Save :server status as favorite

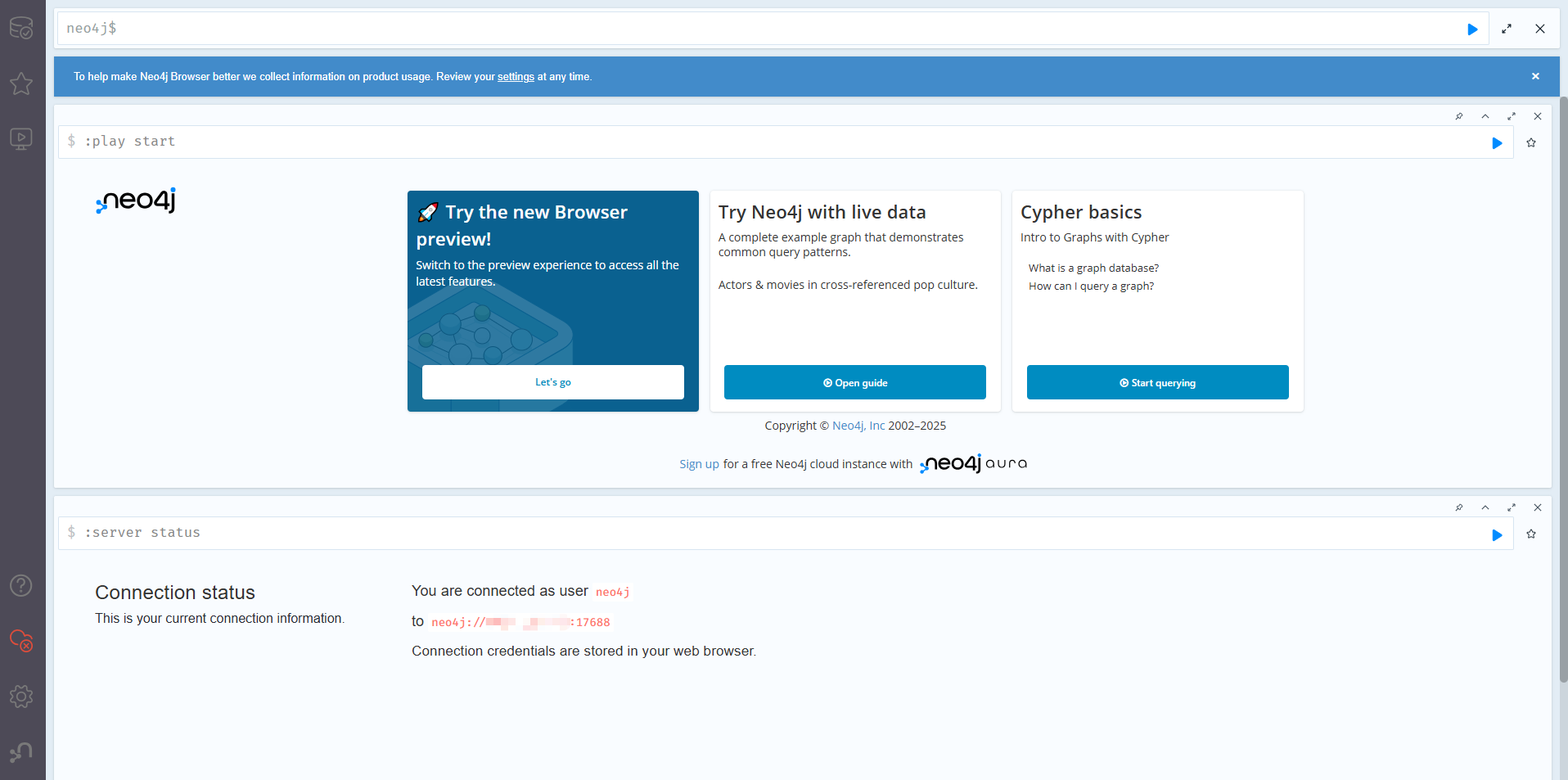(x=1531, y=534)
